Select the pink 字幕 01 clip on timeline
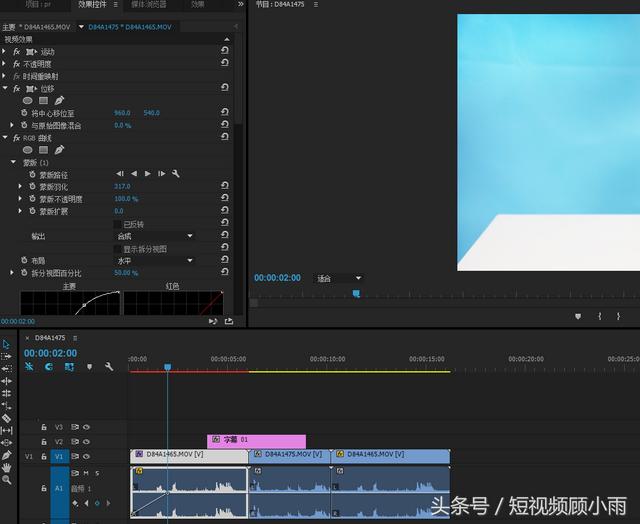This screenshot has width=640, height=524. coord(256,440)
